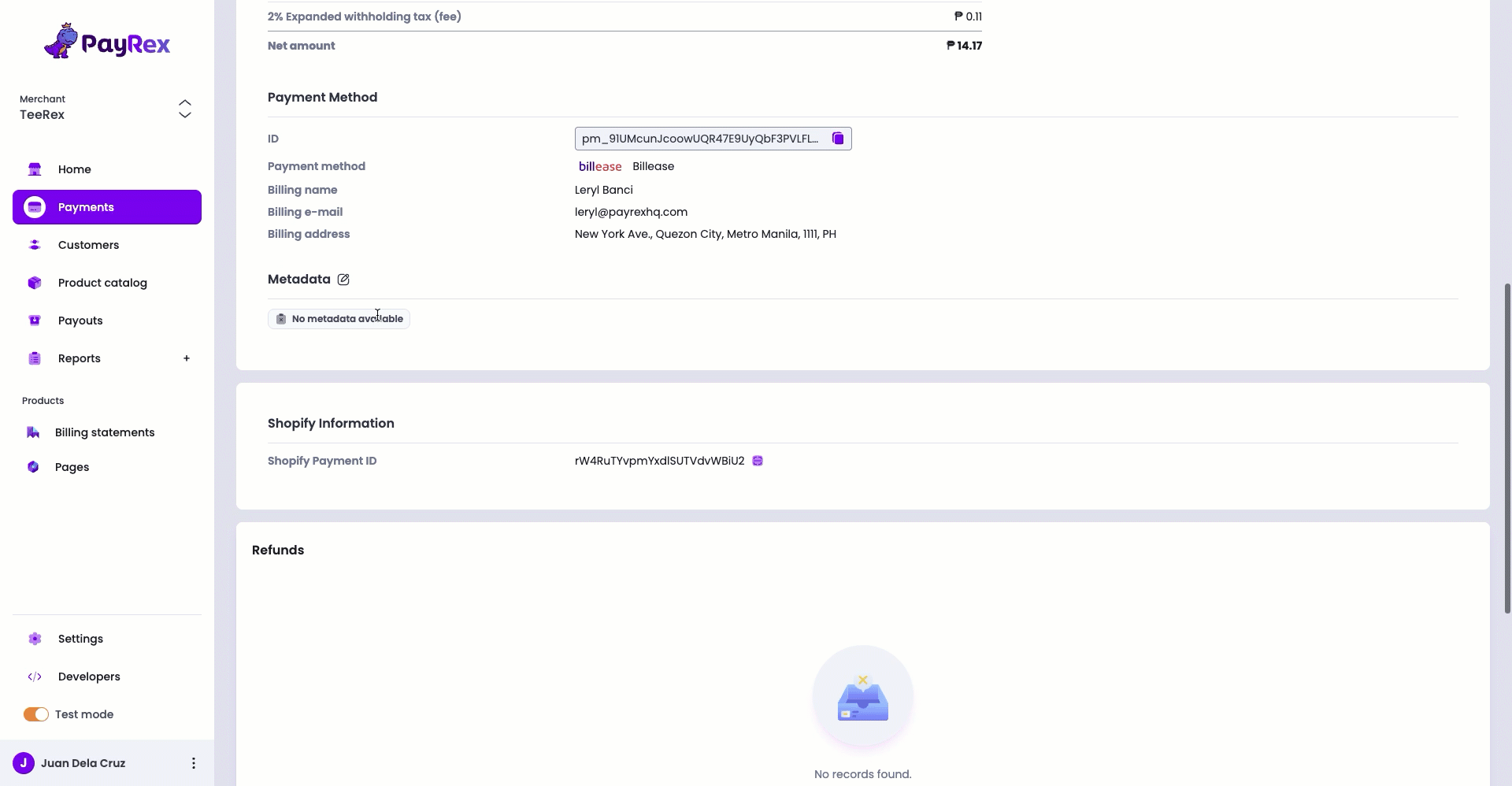Select the Payouts icon
Viewport: 1512px width, 786px height.
click(34, 321)
